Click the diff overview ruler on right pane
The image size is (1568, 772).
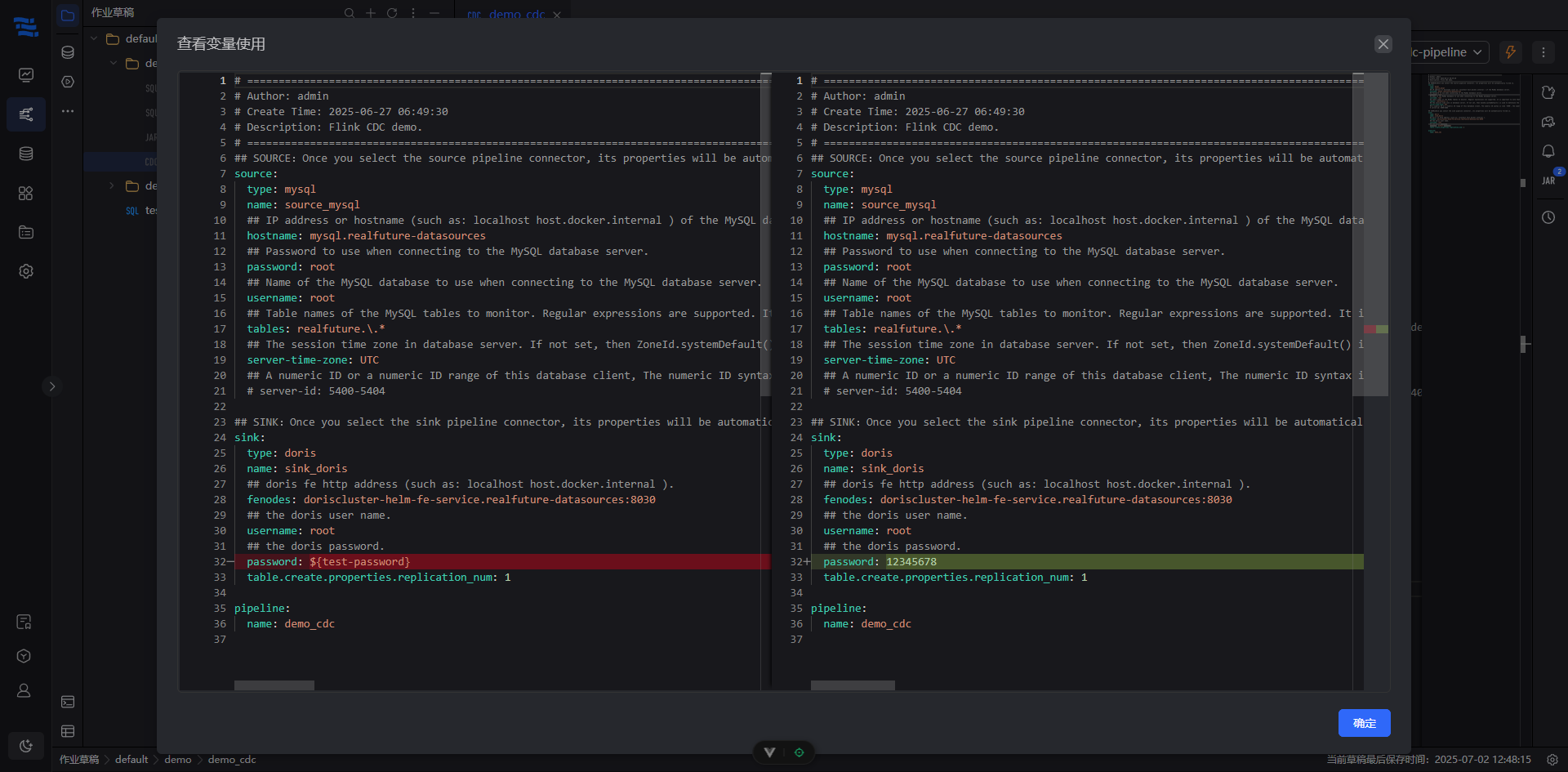(1376, 382)
